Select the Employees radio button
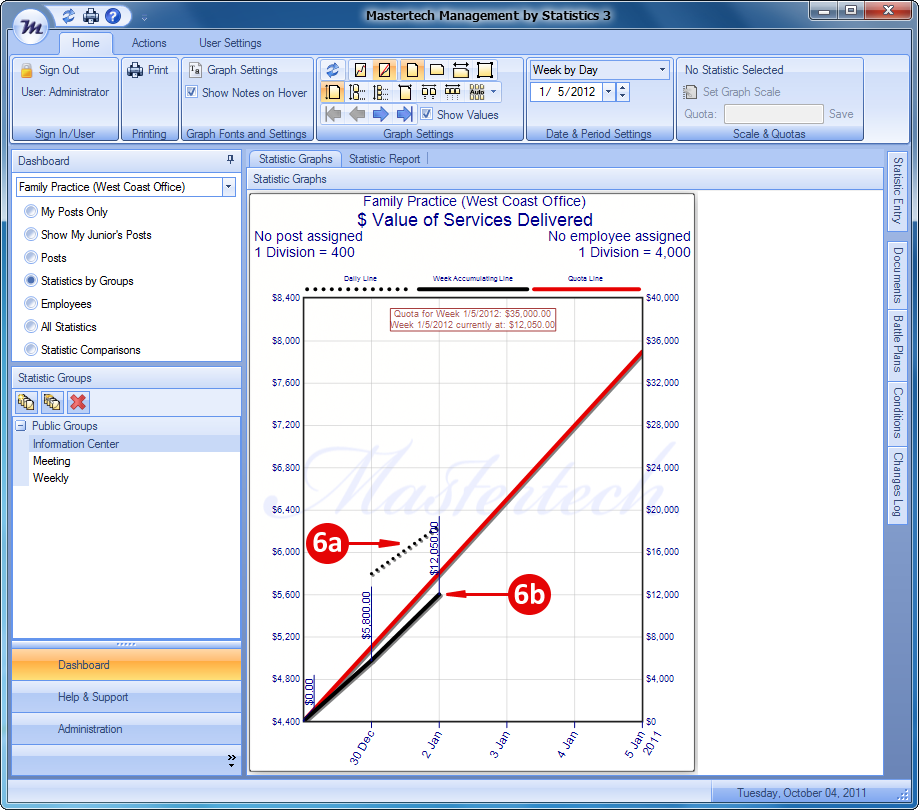The height and width of the screenshot is (810, 919). 30,304
